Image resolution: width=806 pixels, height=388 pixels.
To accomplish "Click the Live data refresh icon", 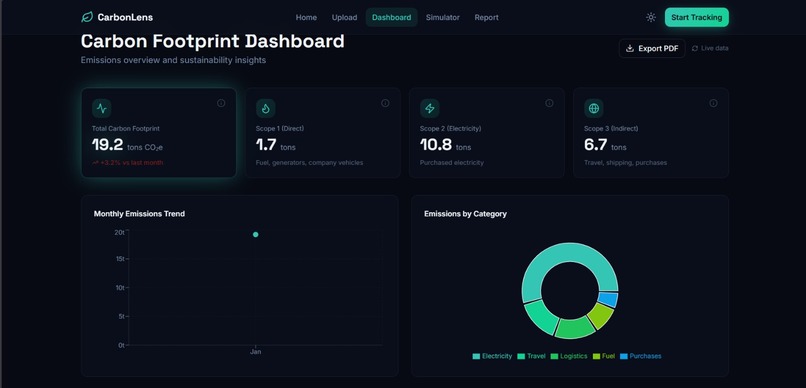I will point(695,48).
